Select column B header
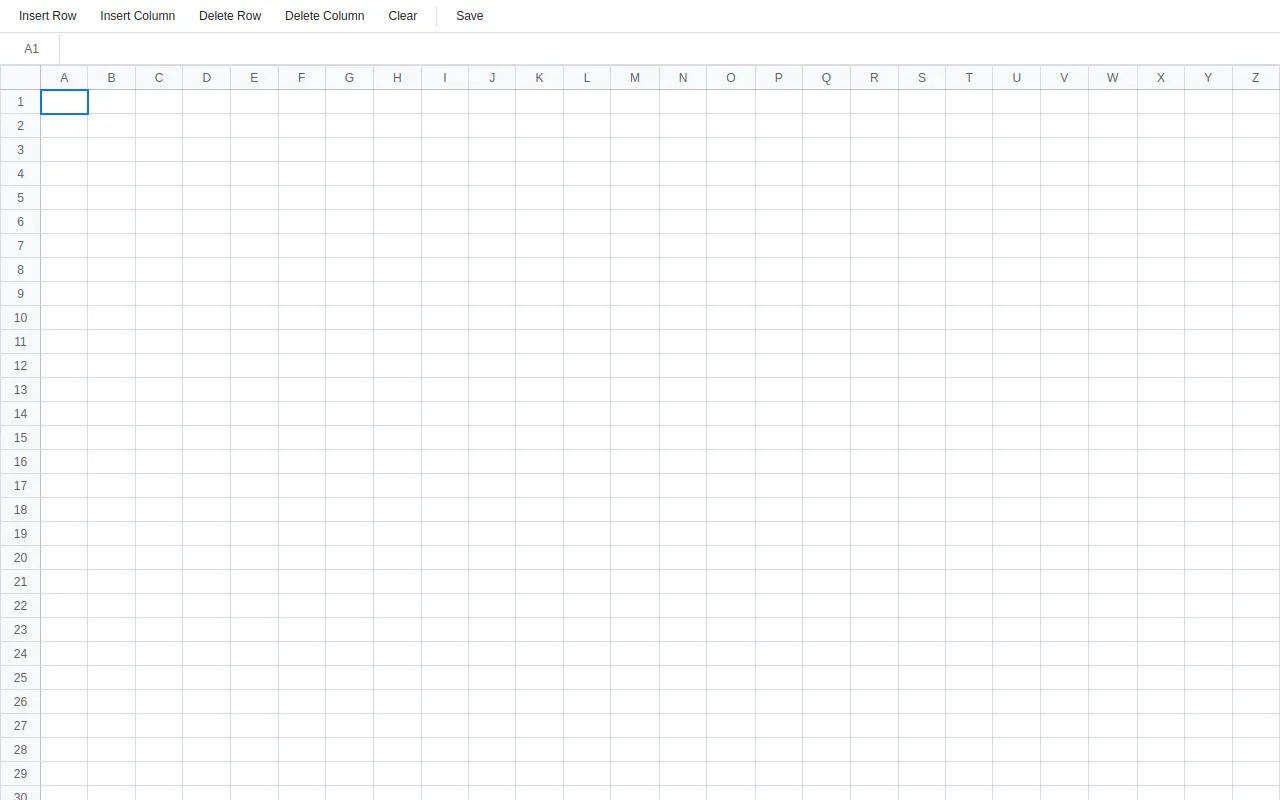This screenshot has width=1280, height=800. [x=111, y=78]
